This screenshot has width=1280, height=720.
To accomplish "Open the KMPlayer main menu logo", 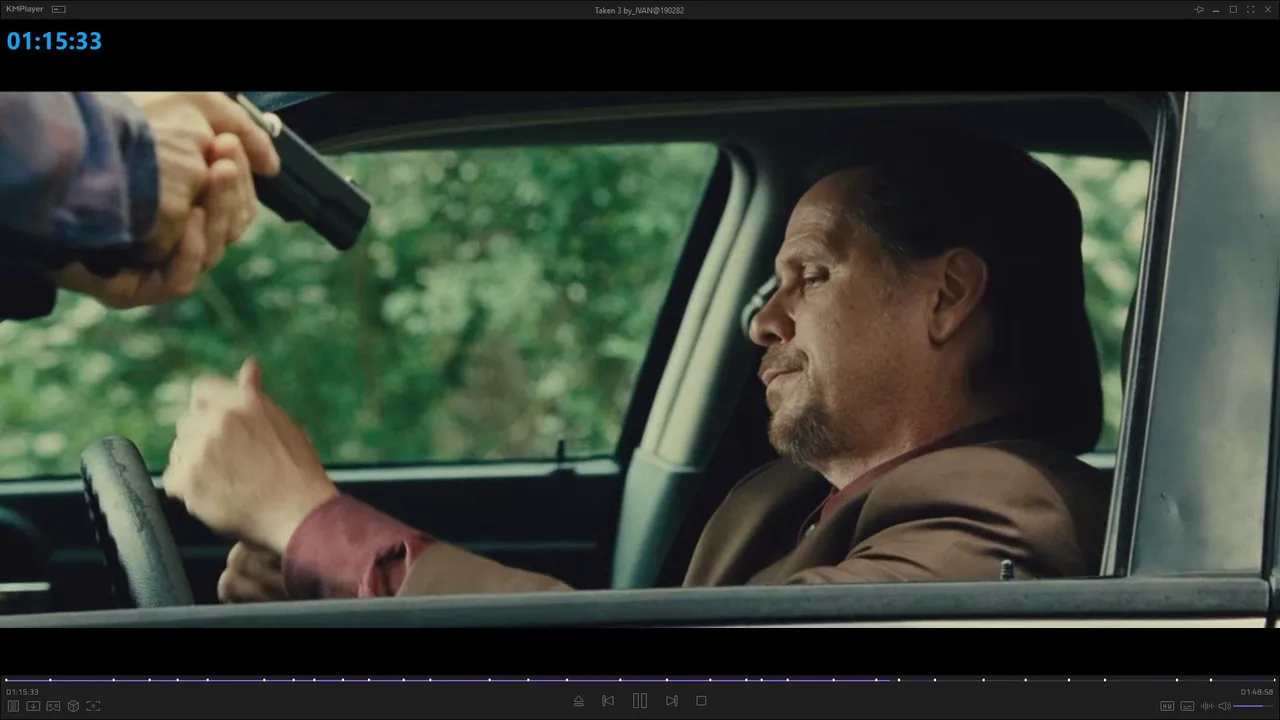I will [x=27, y=9].
